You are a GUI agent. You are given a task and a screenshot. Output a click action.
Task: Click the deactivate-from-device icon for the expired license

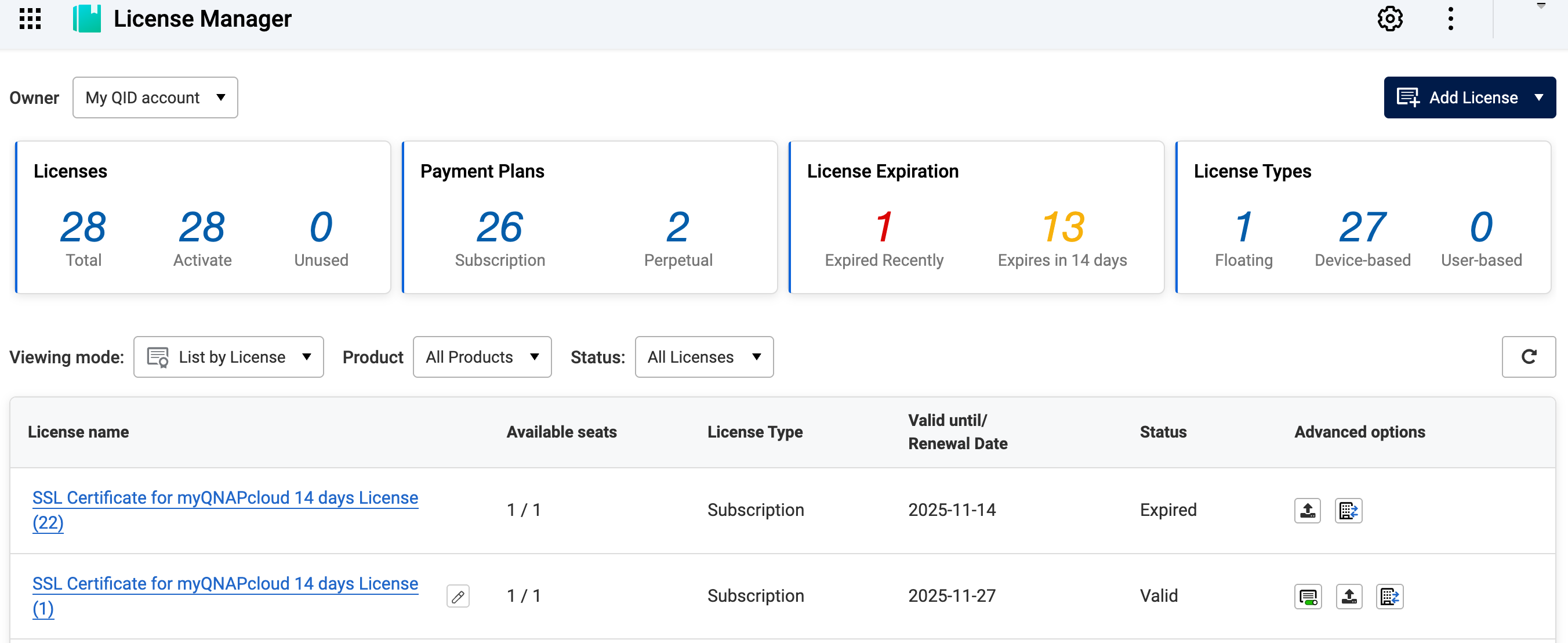[1307, 510]
